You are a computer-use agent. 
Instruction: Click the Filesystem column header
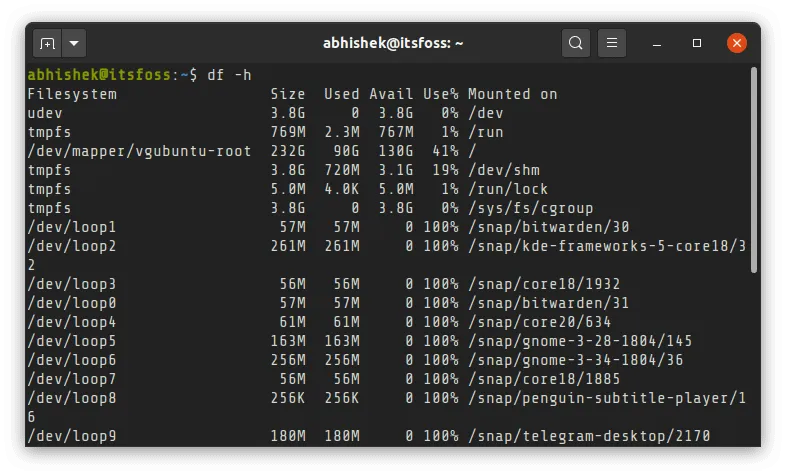[x=72, y=94]
